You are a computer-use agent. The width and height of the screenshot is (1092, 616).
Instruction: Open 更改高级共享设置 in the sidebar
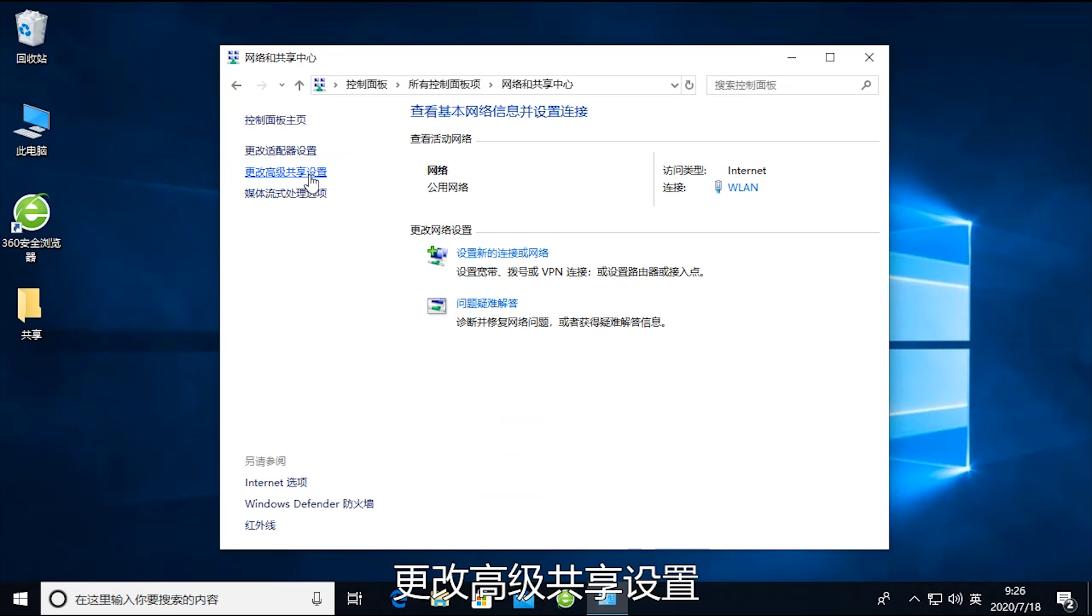[x=285, y=172]
